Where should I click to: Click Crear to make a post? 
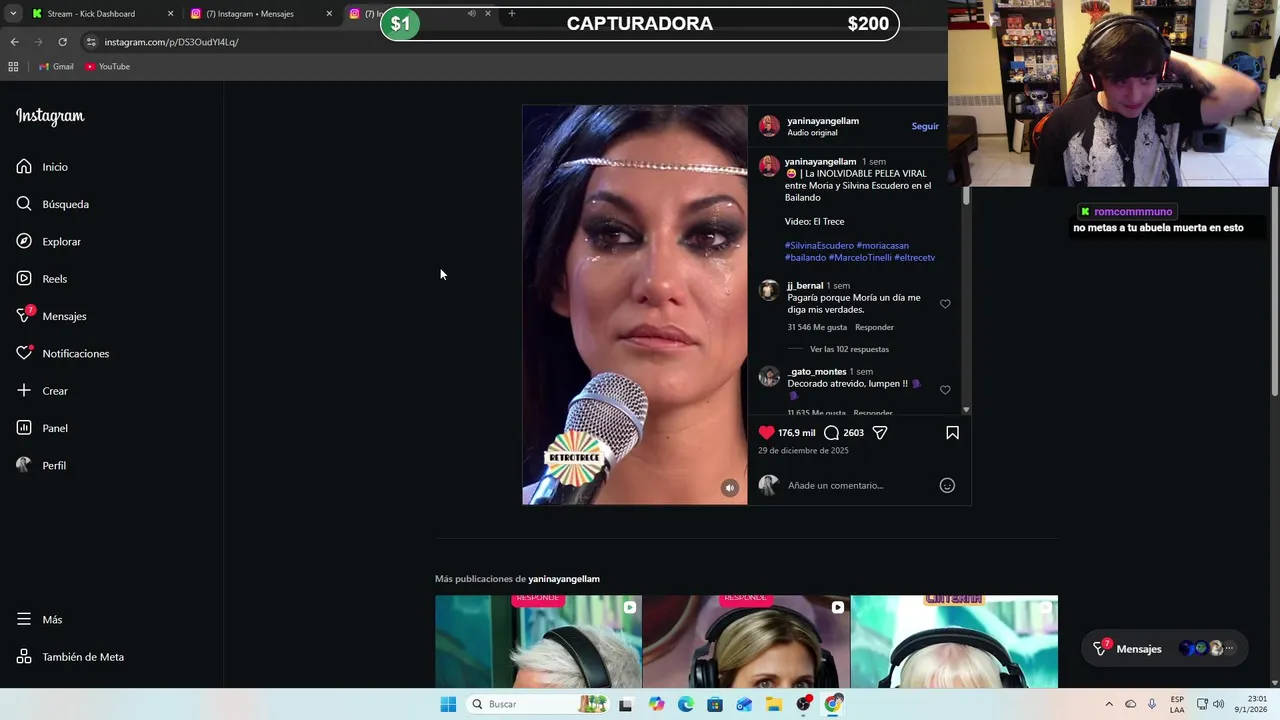pyautogui.click(x=42, y=391)
